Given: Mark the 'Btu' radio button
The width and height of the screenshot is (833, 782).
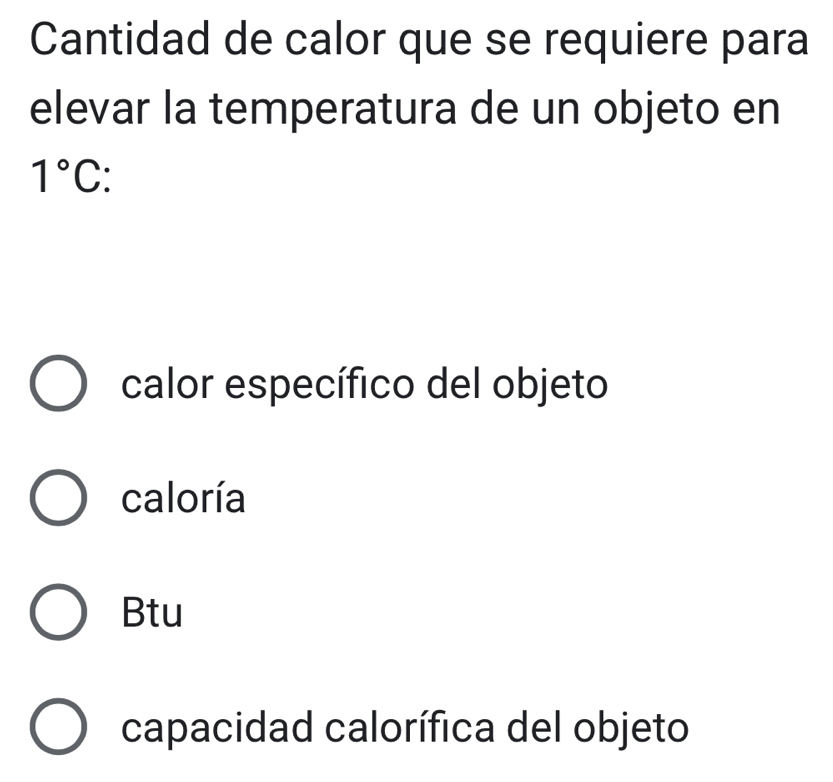Looking at the screenshot, I should (58, 612).
